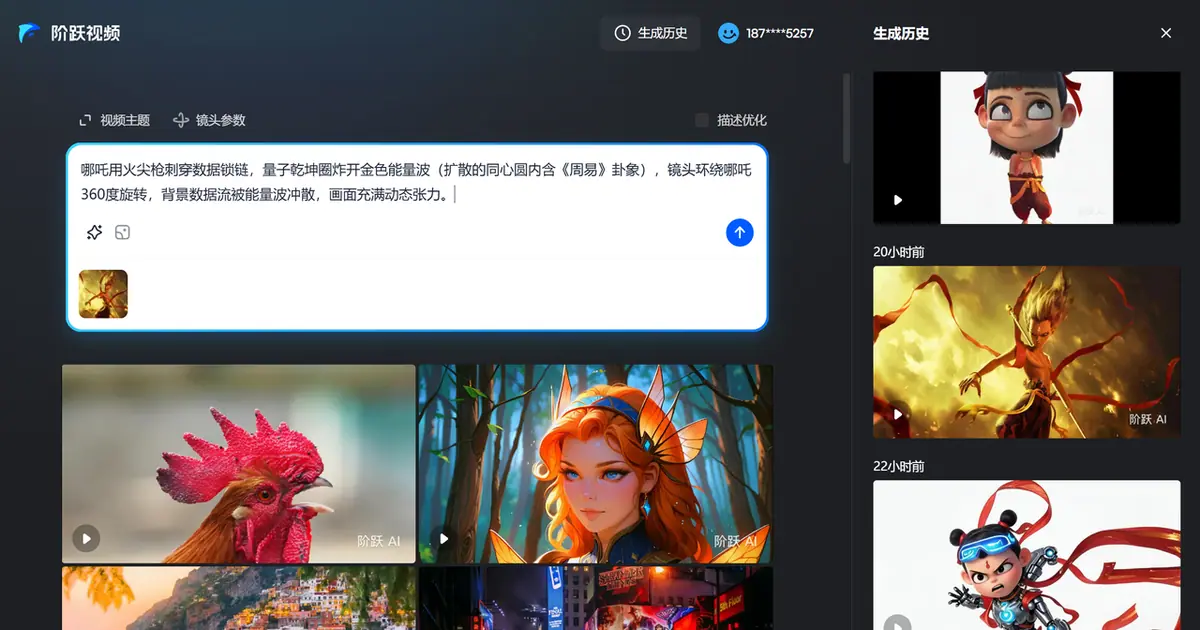
Task: Enable the 描述优化 checkbox
Action: pyautogui.click(x=702, y=120)
